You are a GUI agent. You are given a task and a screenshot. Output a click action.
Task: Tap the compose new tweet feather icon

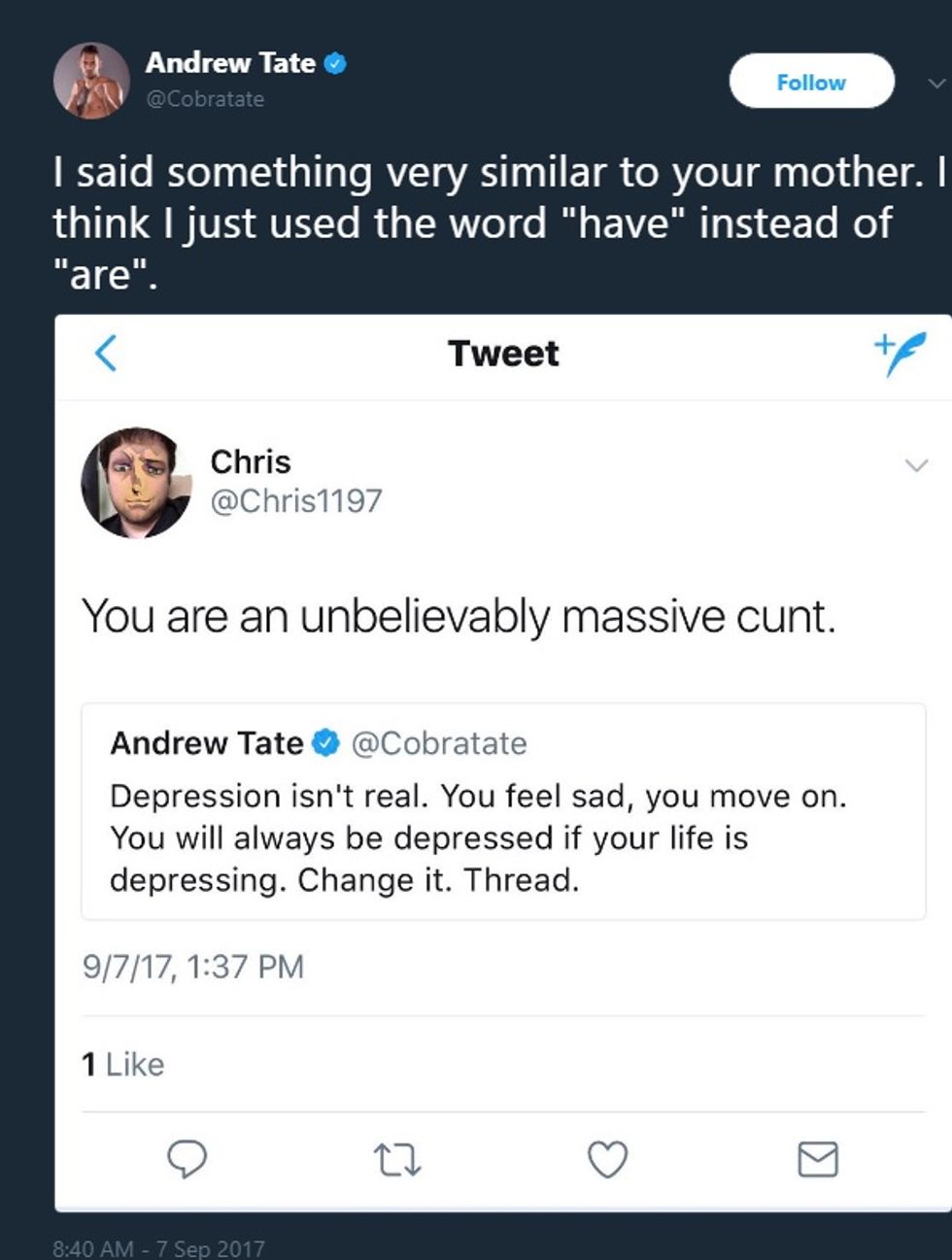pyautogui.click(x=900, y=353)
